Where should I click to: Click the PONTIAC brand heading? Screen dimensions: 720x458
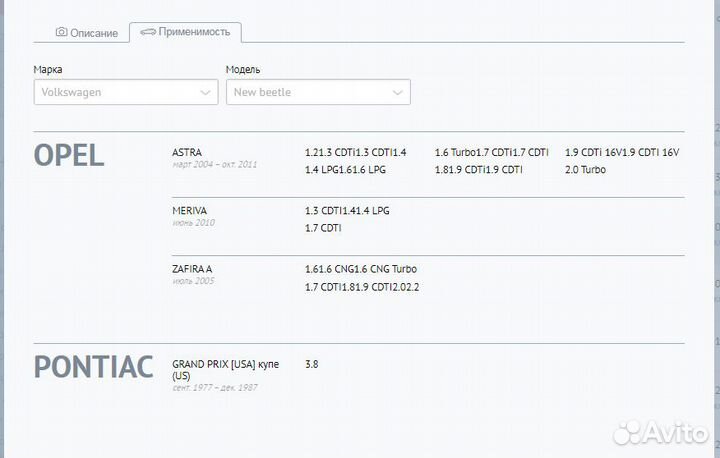pyautogui.click(x=94, y=367)
